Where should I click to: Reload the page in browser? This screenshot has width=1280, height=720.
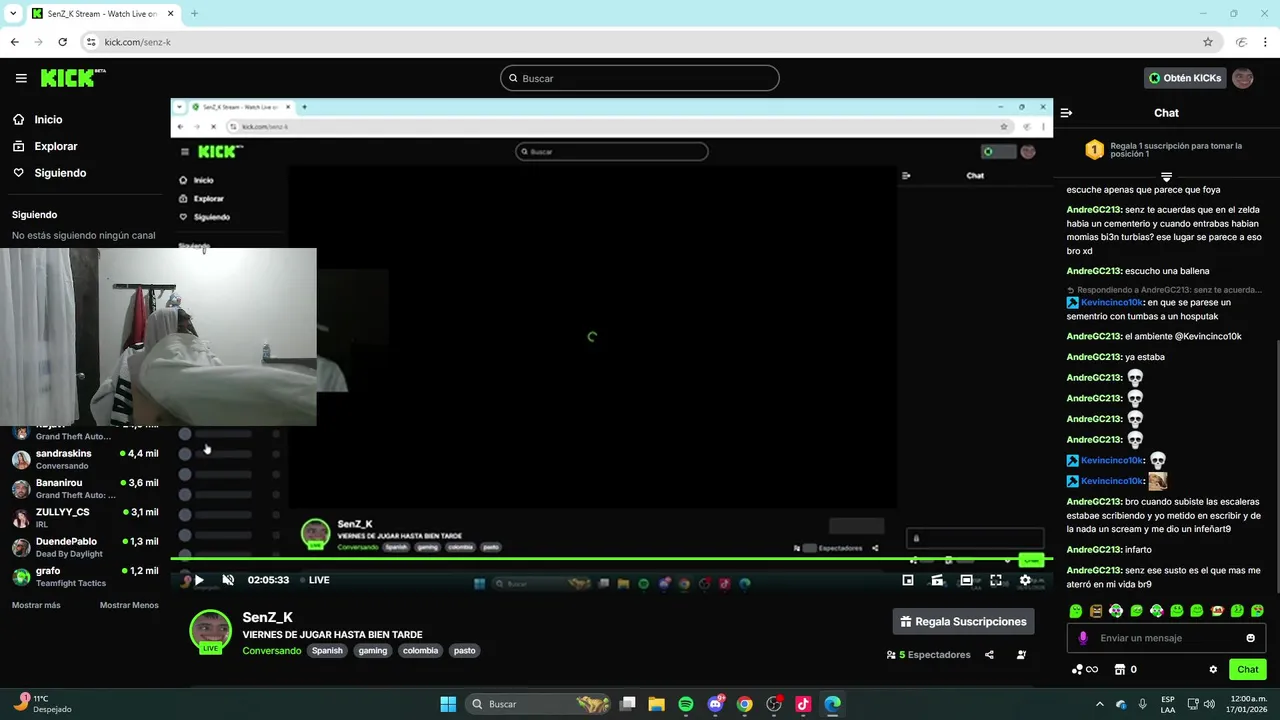click(62, 42)
